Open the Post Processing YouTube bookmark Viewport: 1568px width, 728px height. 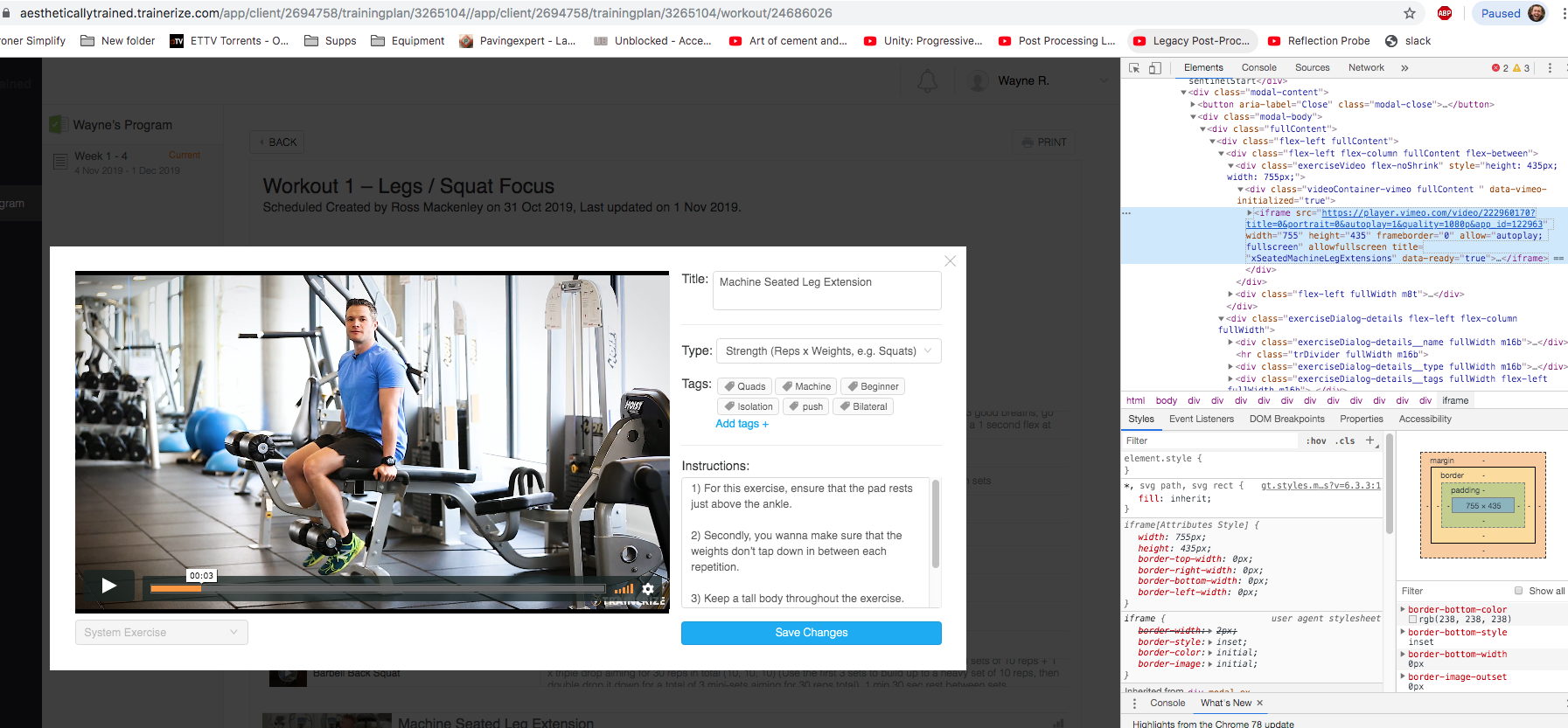point(1057,41)
